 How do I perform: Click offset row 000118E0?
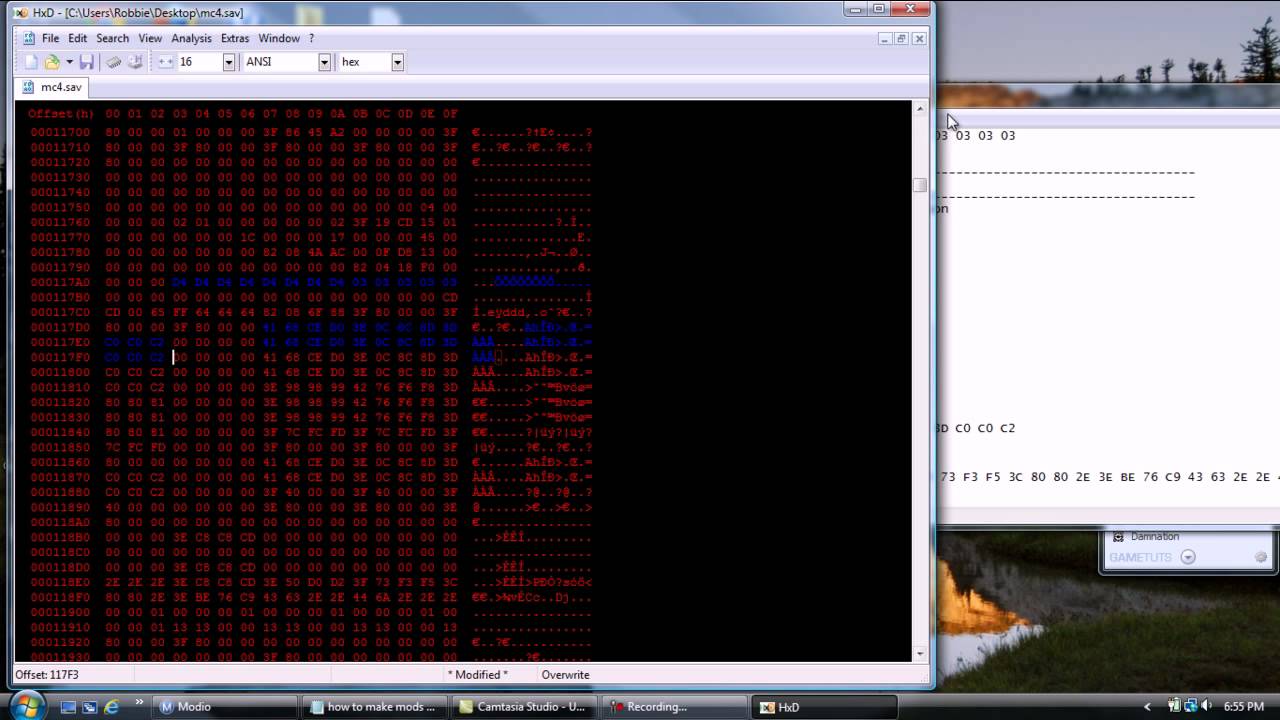(310, 582)
